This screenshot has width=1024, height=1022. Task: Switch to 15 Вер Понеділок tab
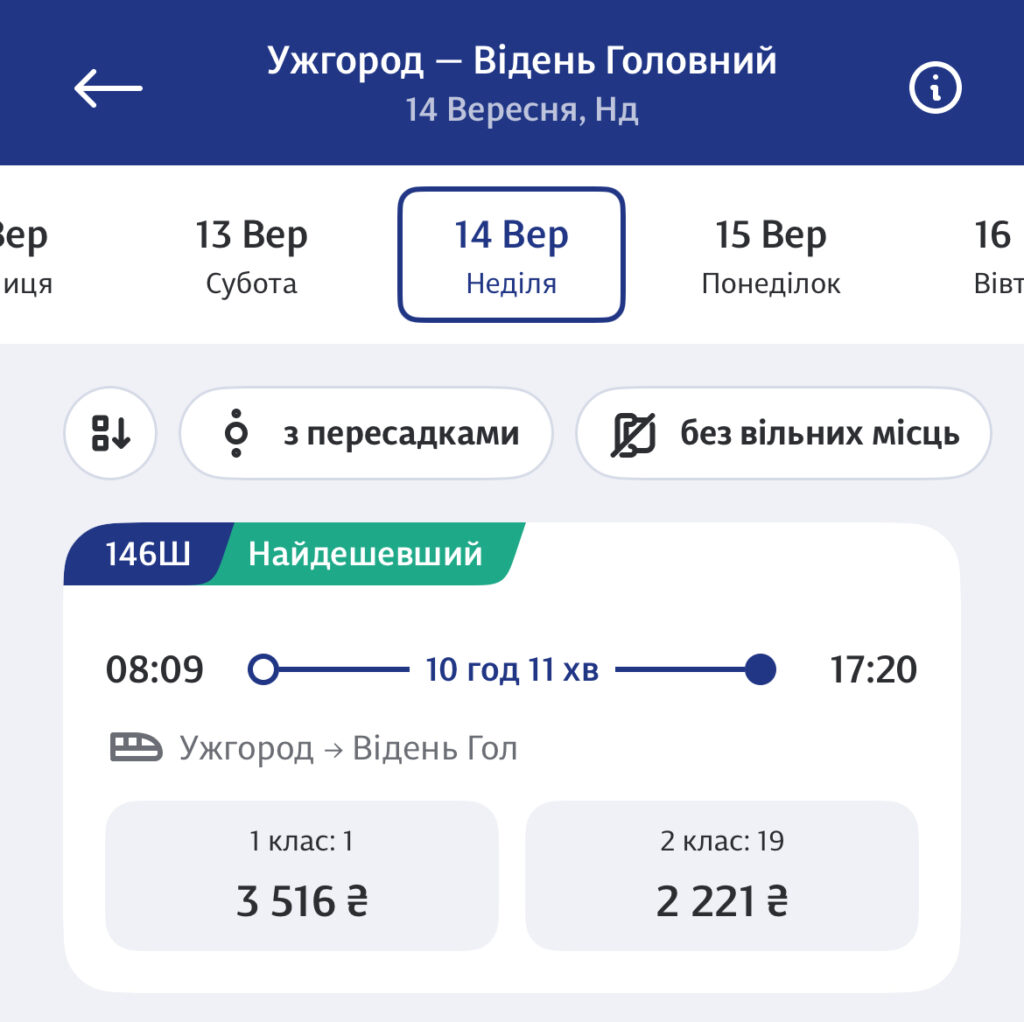click(770, 255)
